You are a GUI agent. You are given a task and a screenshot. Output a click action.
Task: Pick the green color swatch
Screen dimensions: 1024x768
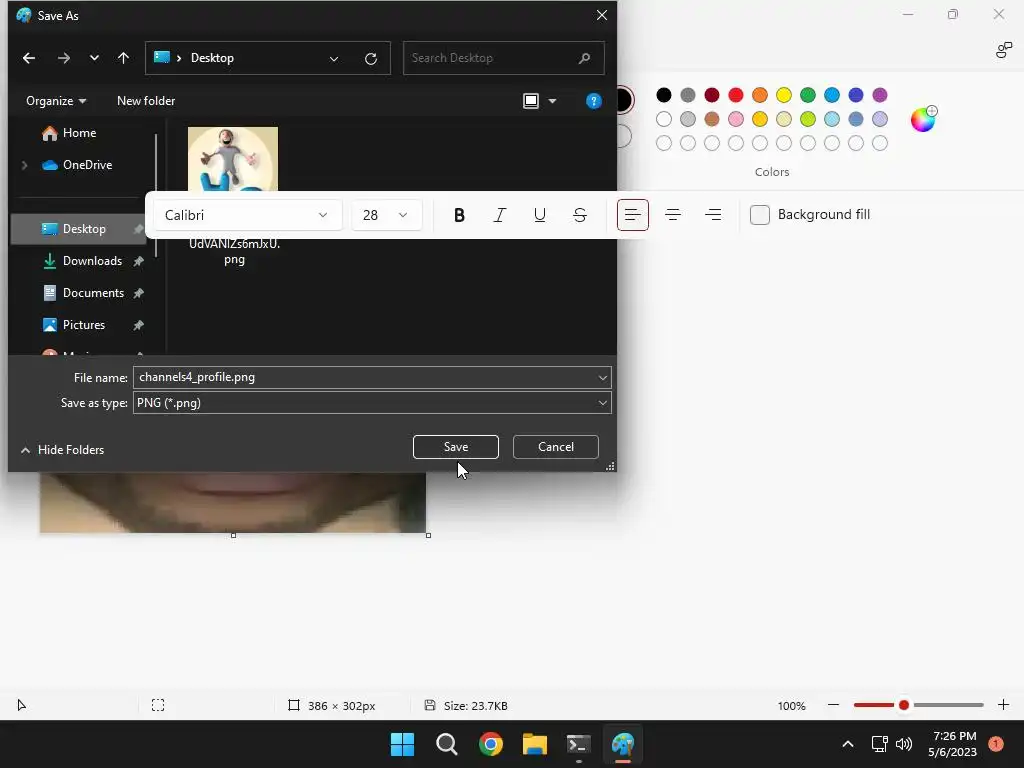808,95
